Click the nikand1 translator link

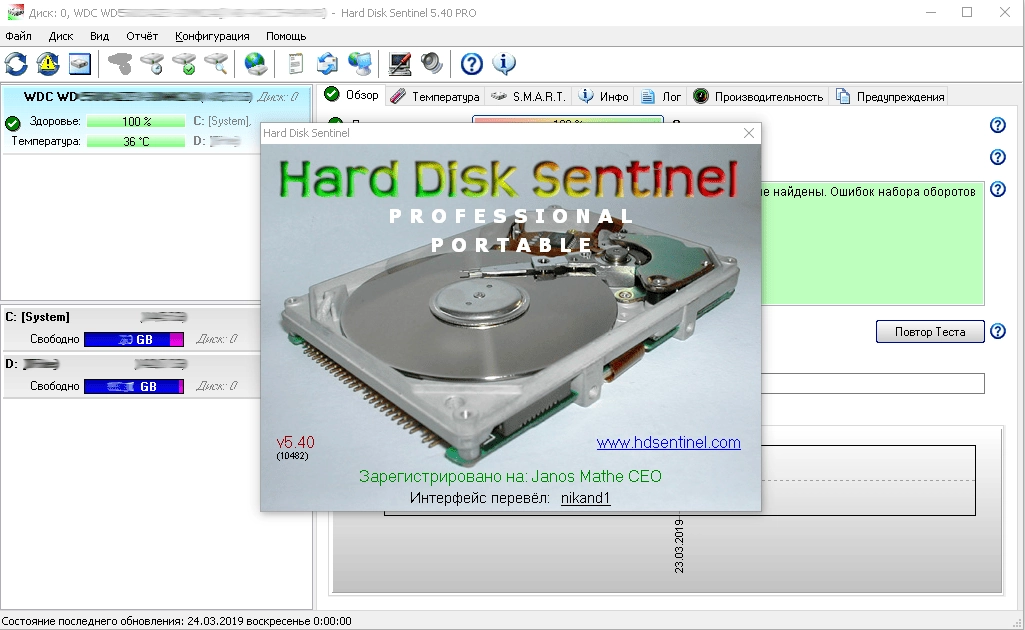tap(585, 498)
